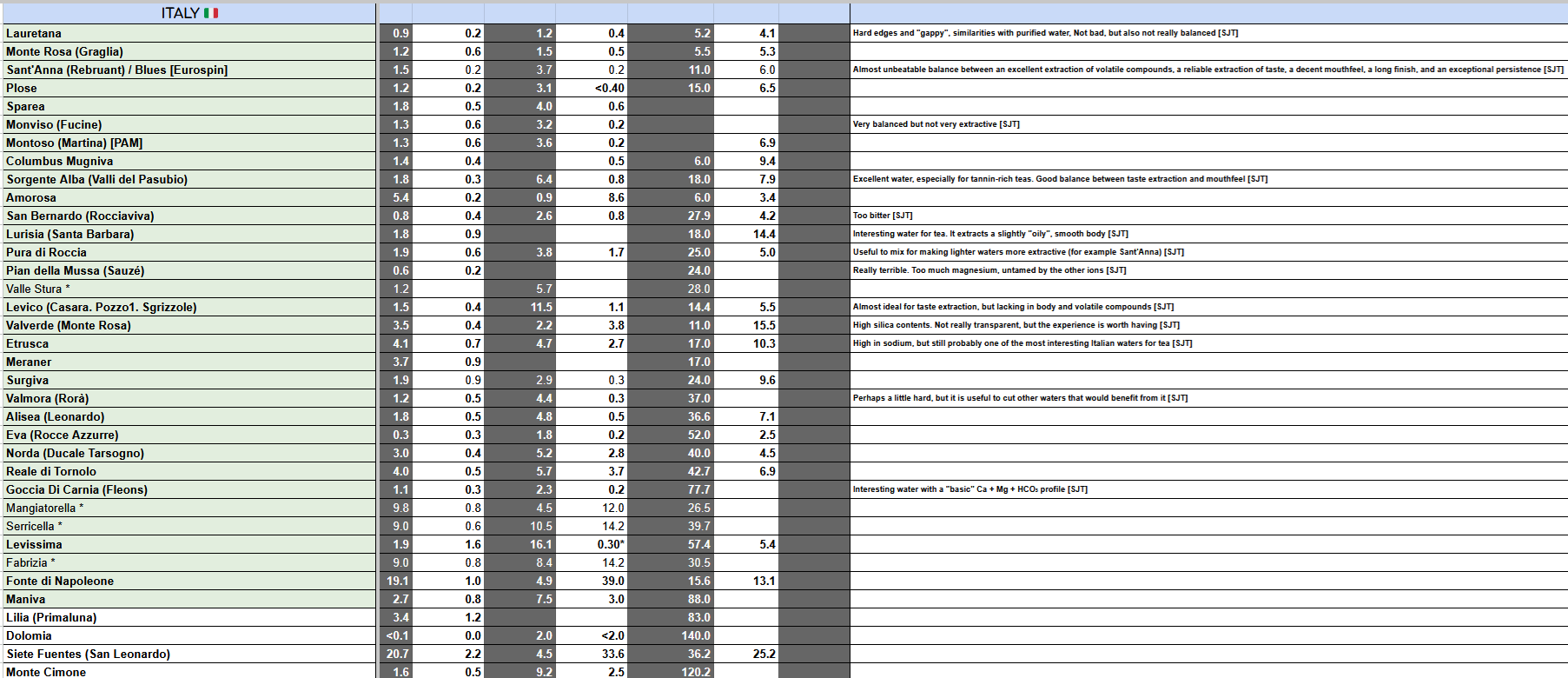Select the Surgiva name cell
This screenshot has height=678, width=1568.
(189, 380)
